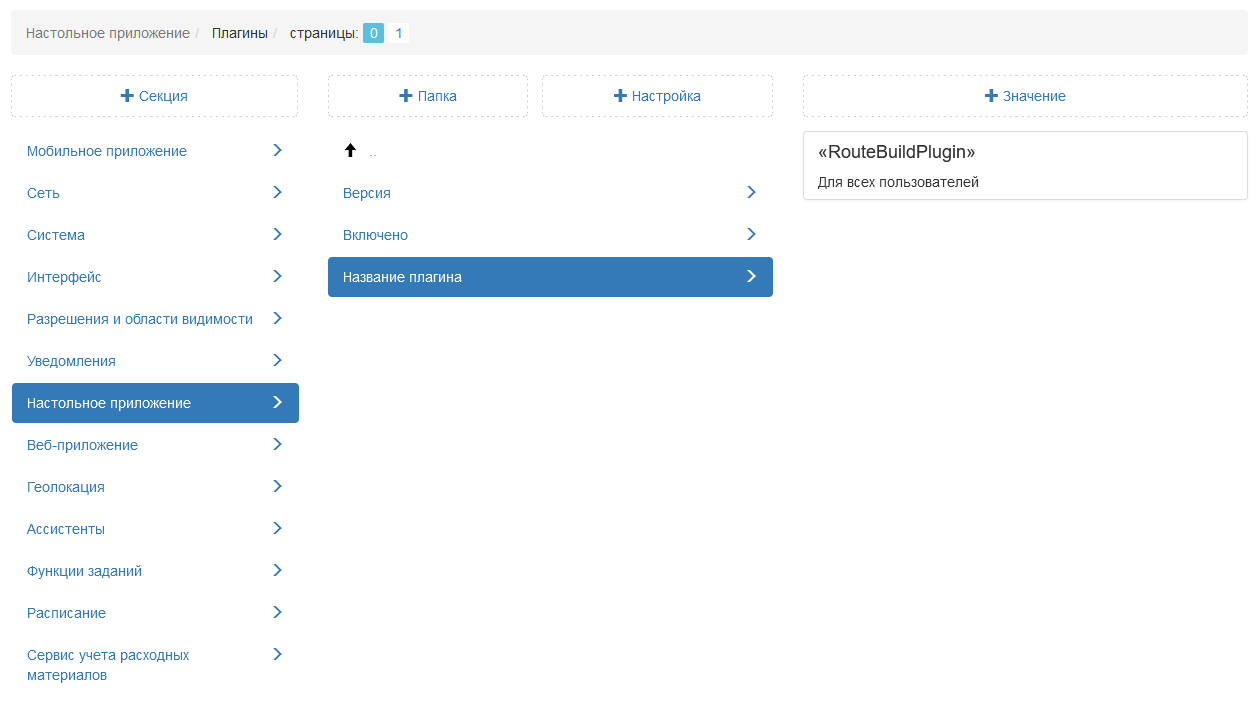This screenshot has height=709, width=1258.
Task: Go to page 1 in breadcrumb
Action: click(x=398, y=33)
